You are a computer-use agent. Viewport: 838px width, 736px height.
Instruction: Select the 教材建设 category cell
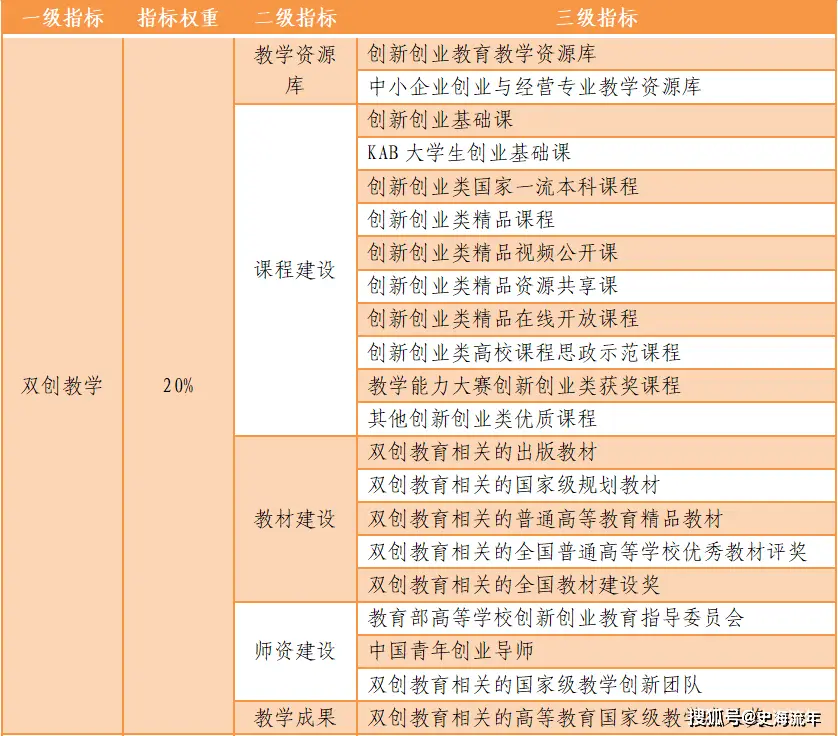pos(296,519)
